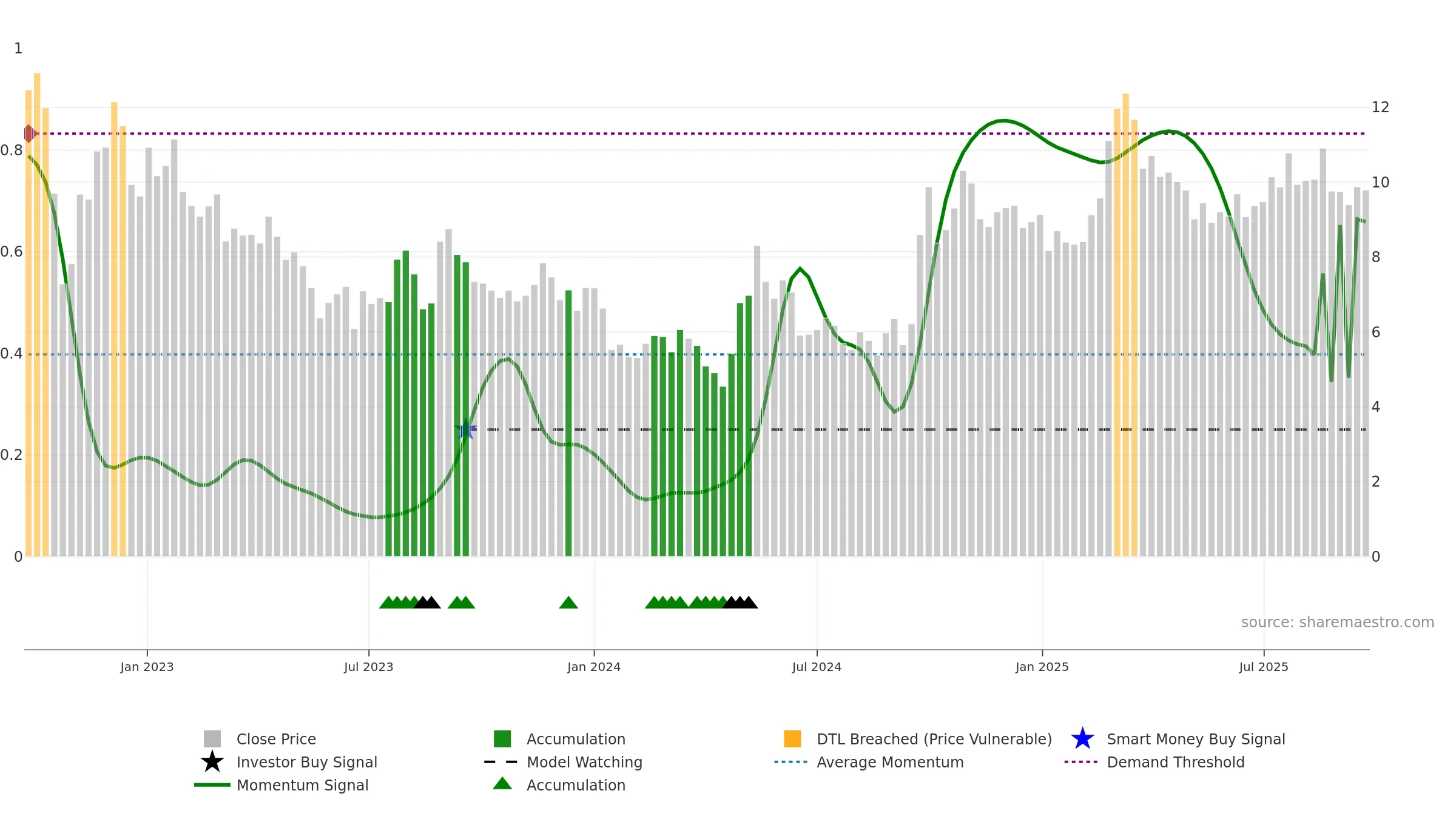Click the Jul 2025 axis tick label
The height and width of the screenshot is (819, 1456).
tap(1264, 667)
